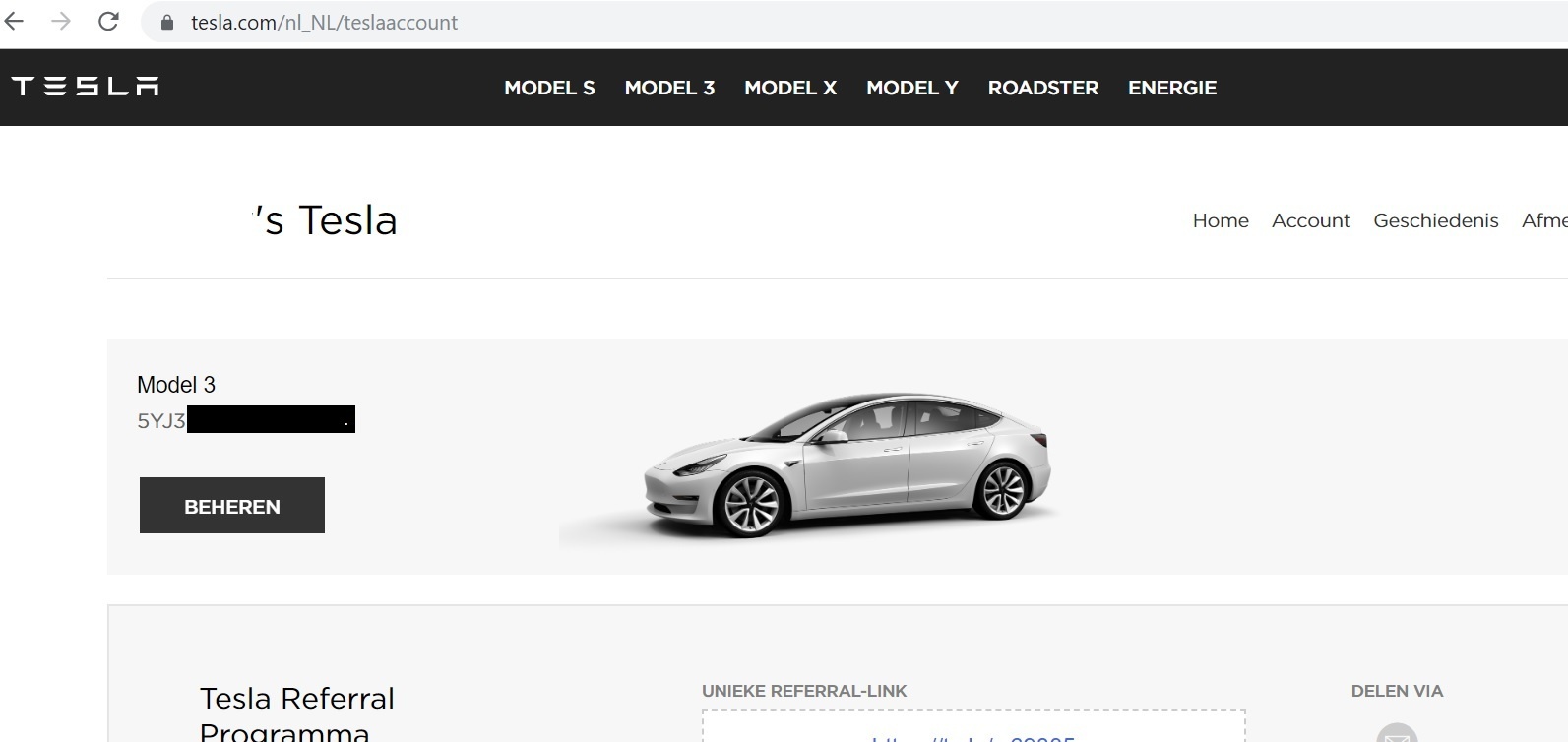Open the Geschiedenis link

(x=1436, y=220)
